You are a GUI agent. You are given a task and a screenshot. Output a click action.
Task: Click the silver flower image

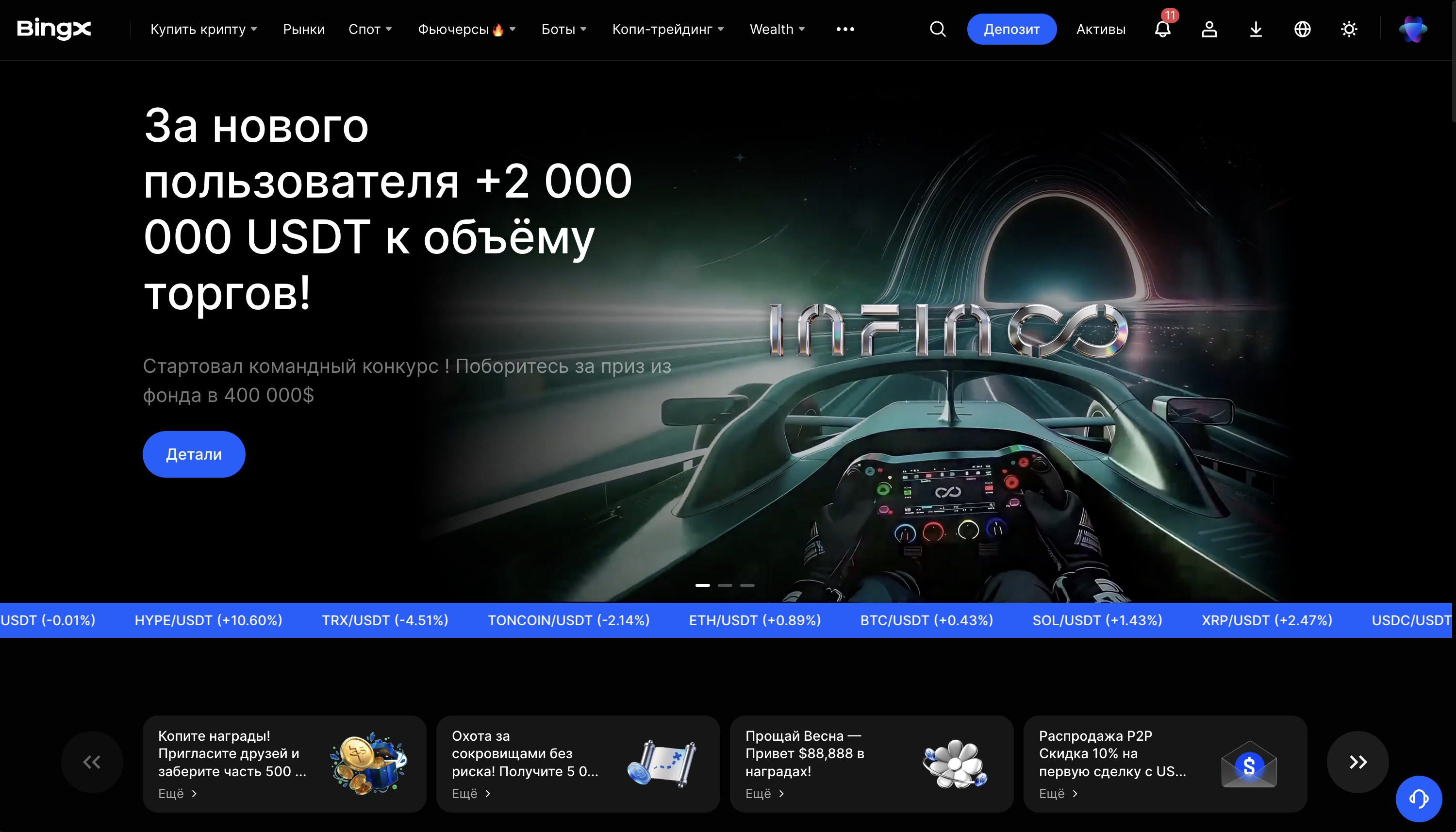955,764
